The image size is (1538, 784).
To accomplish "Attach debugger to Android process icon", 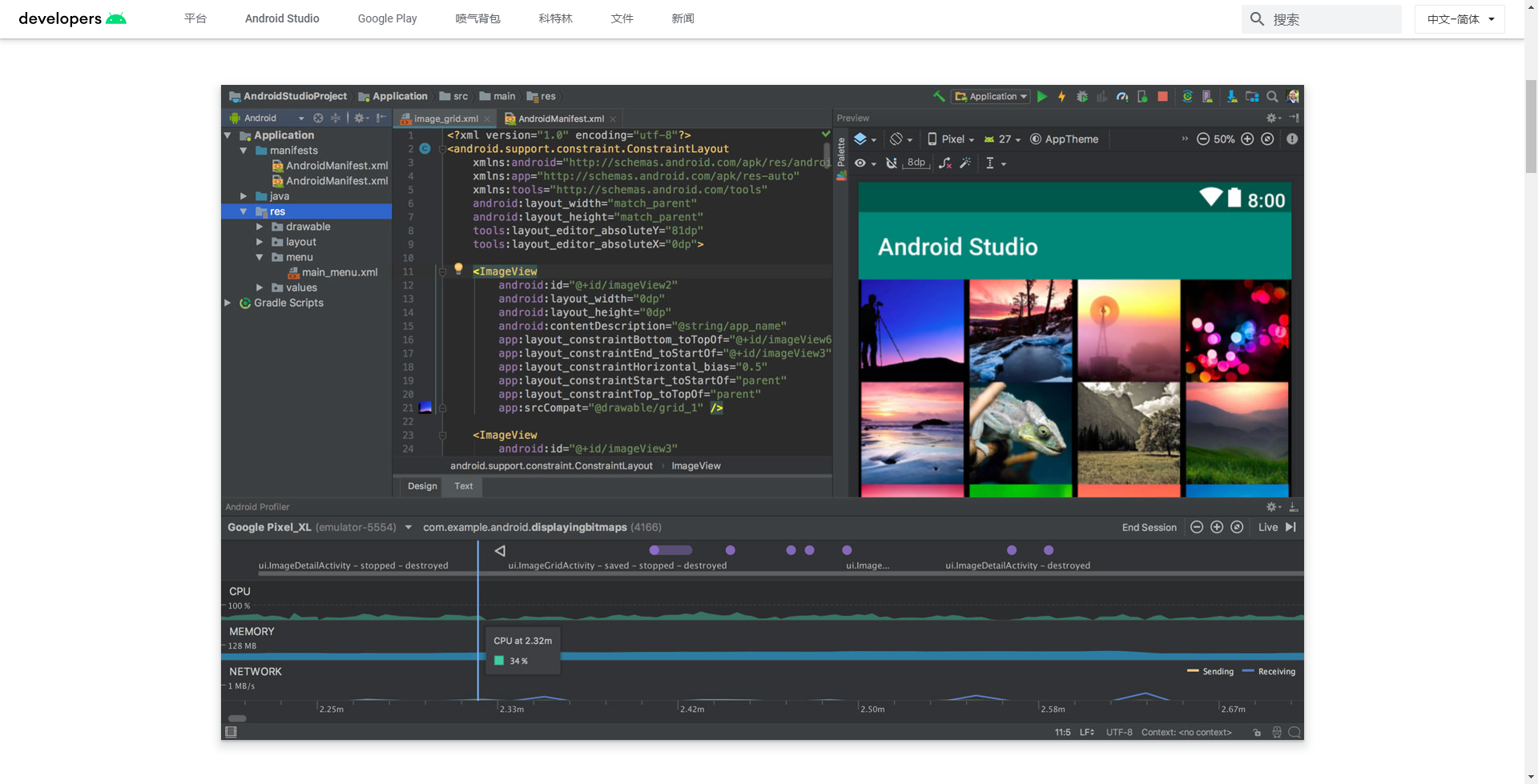I will (1142, 96).
